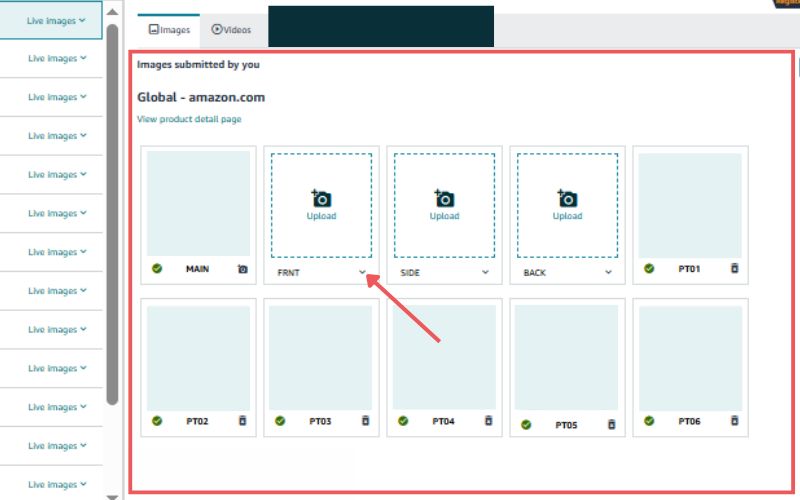This screenshot has height=500, width=800.
Task: Expand the fourth Live images dropdown in sidebar
Action: pyautogui.click(x=57, y=136)
